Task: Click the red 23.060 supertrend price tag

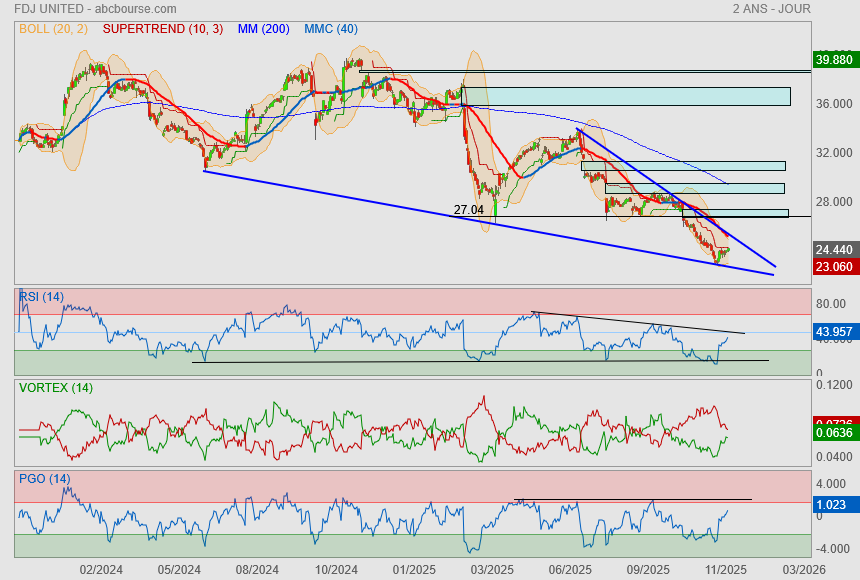Action: point(834,266)
